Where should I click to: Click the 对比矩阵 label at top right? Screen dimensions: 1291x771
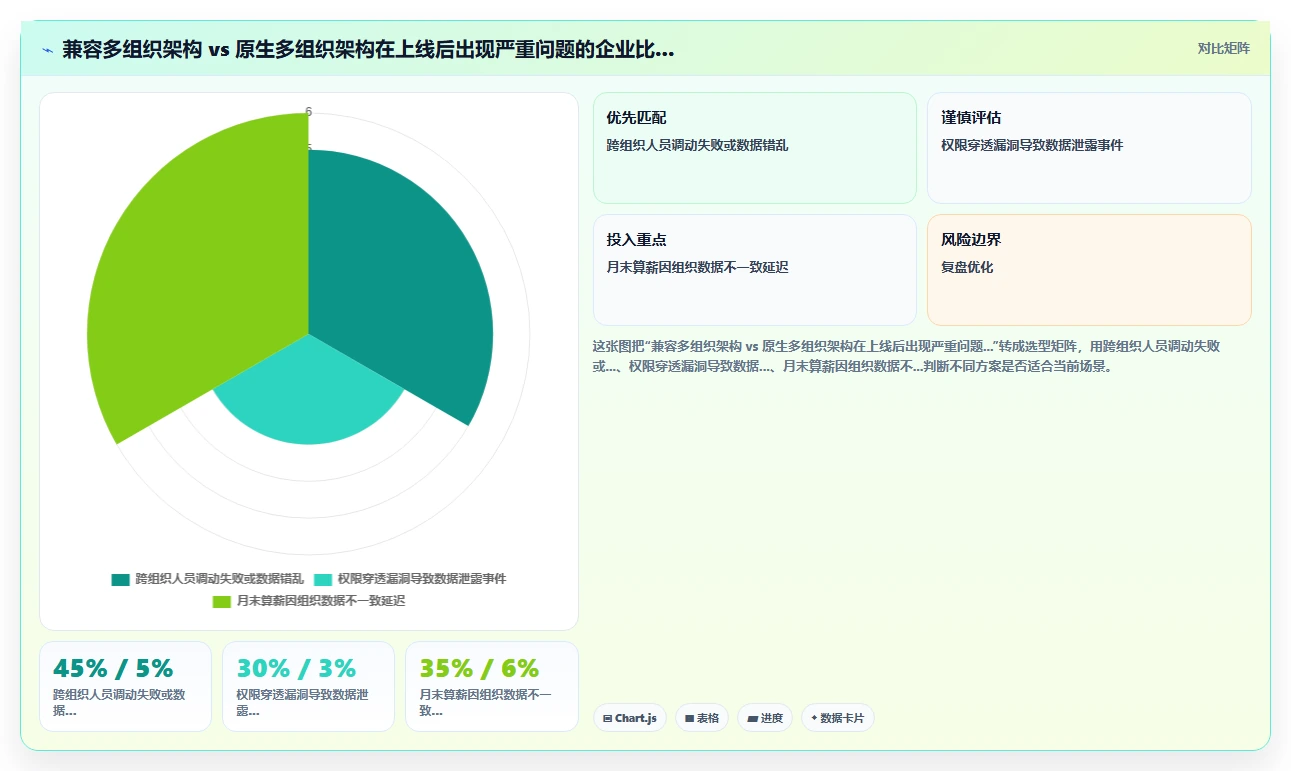coord(1223,48)
